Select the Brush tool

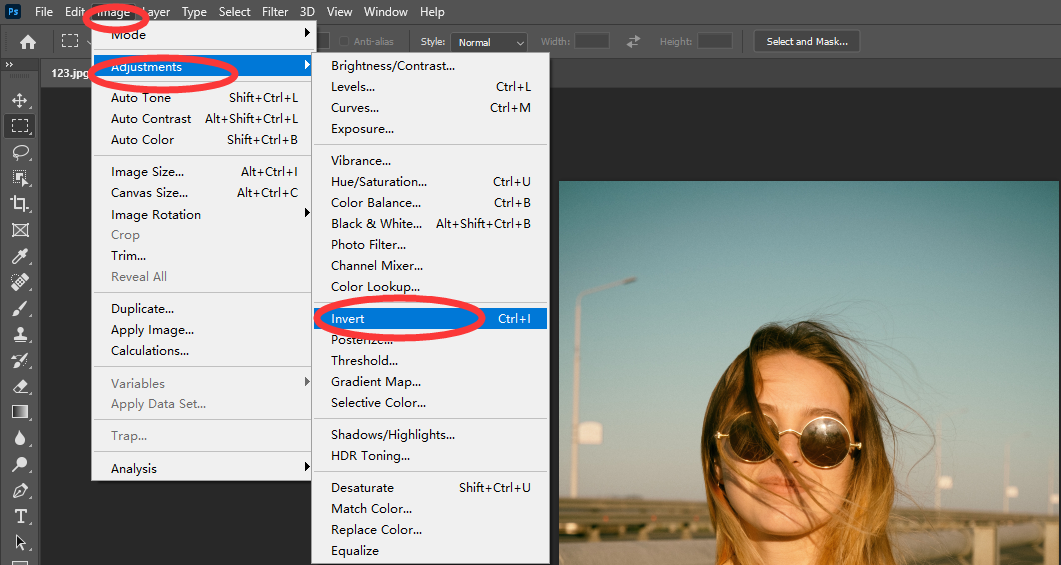tap(20, 309)
